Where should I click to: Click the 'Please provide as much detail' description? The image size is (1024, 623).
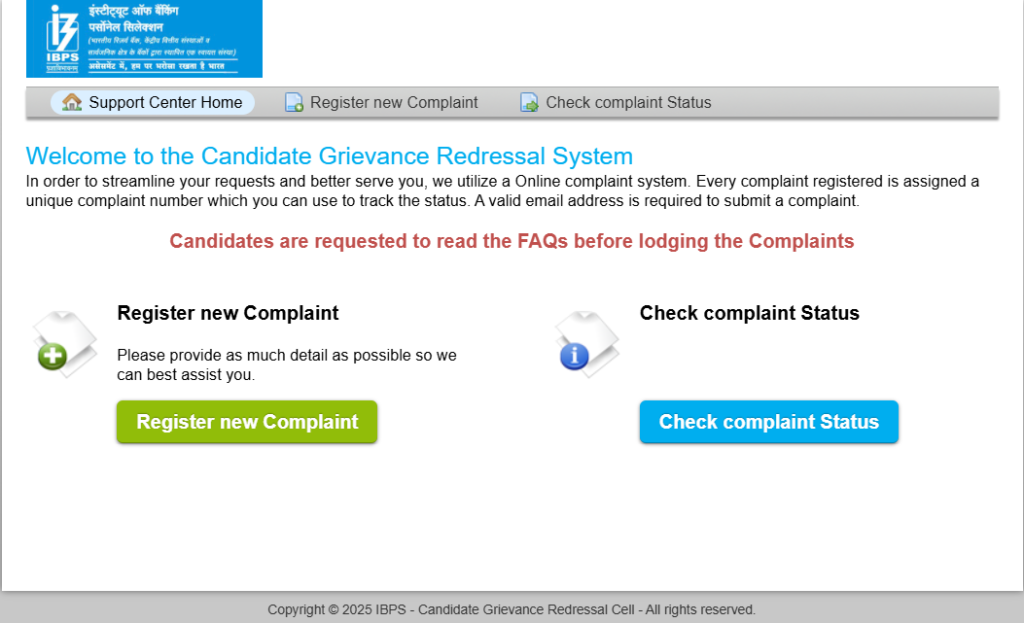click(x=287, y=365)
